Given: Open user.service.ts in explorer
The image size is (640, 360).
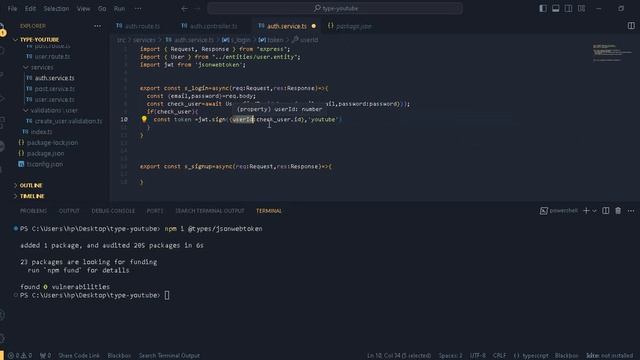Looking at the screenshot, I should [x=54, y=100].
